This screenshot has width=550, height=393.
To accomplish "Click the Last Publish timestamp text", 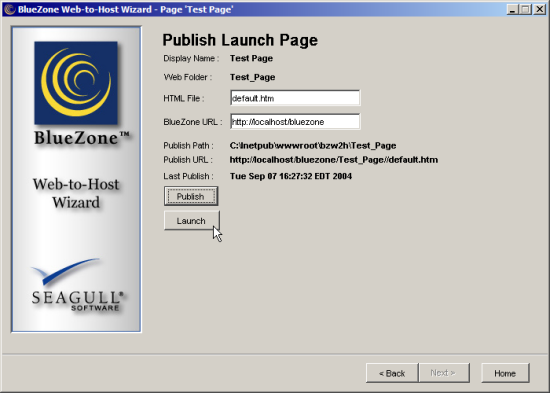I will coord(291,176).
